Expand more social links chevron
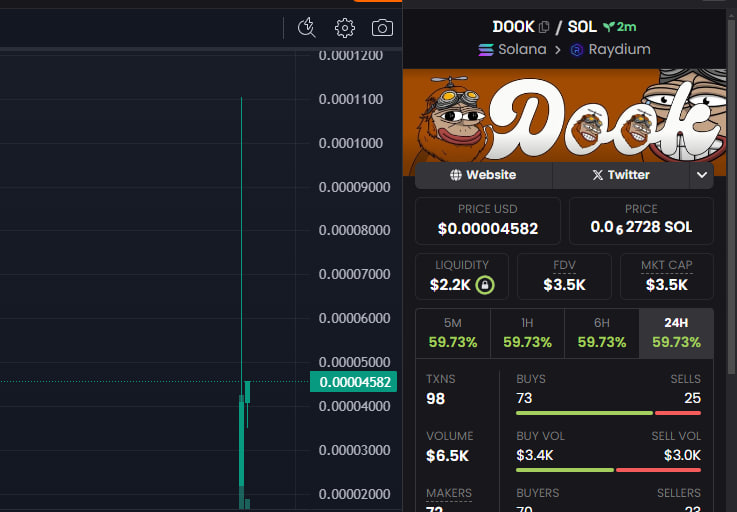This screenshot has height=512, width=737. pos(702,175)
